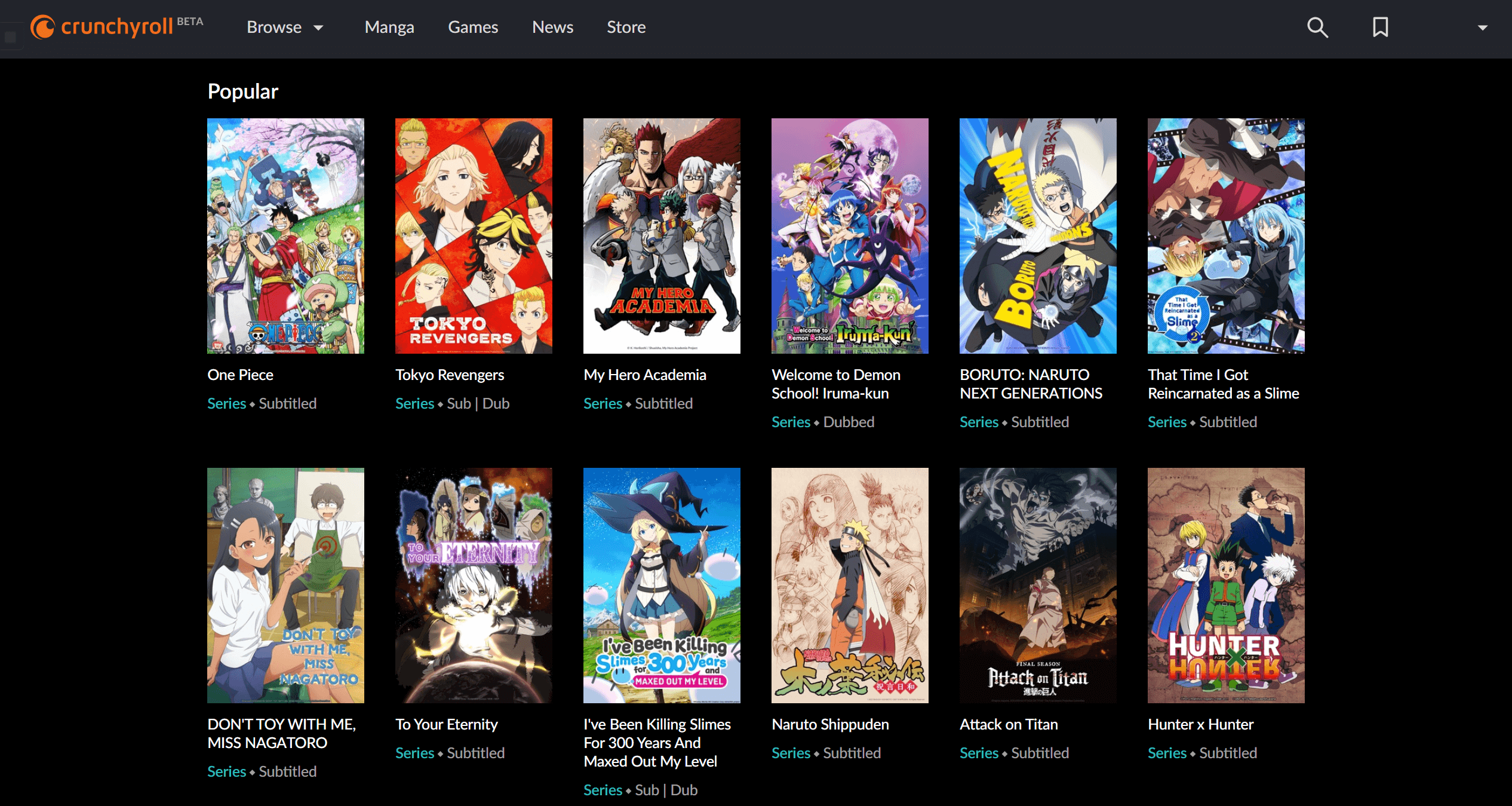
Task: Click 'Series' label under Boruto
Action: coord(979,422)
